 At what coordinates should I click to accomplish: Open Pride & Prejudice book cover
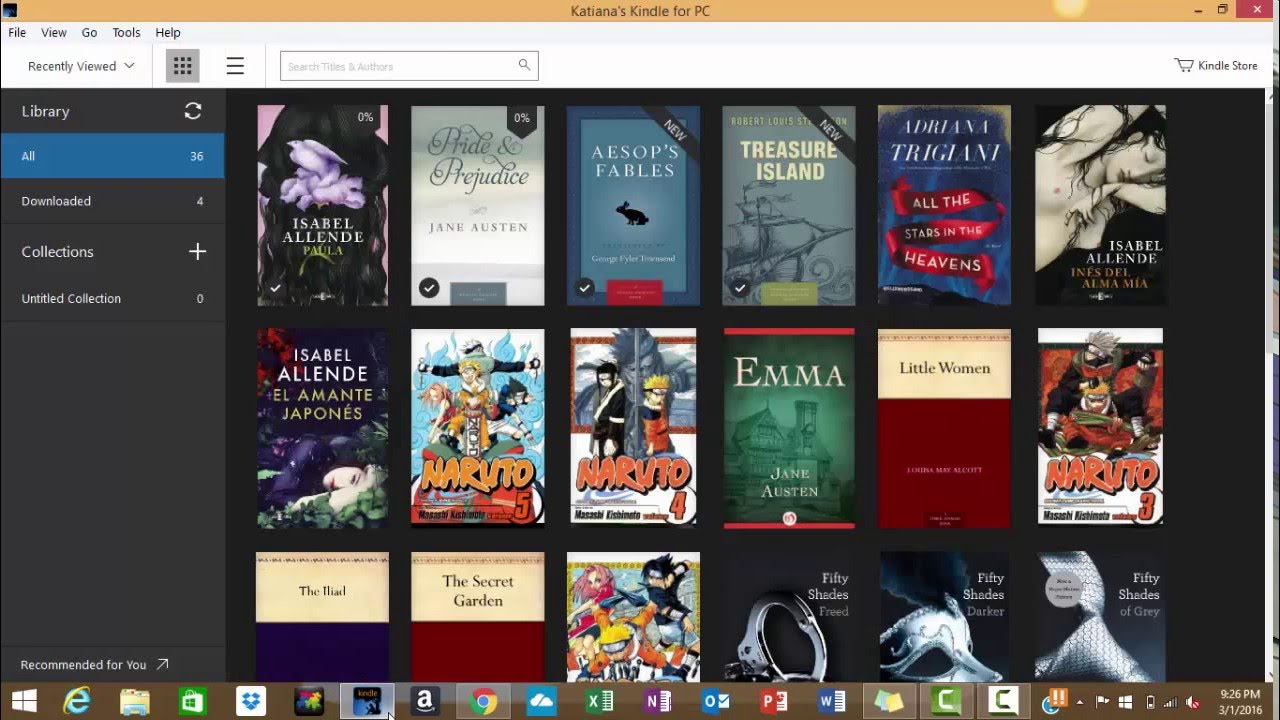click(x=478, y=205)
